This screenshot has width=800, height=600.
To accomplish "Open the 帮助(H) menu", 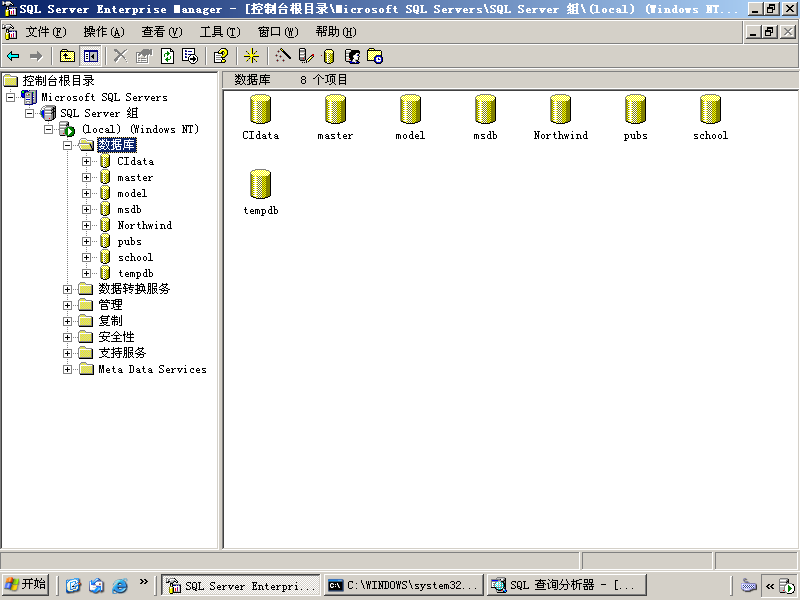I will click(x=336, y=32).
